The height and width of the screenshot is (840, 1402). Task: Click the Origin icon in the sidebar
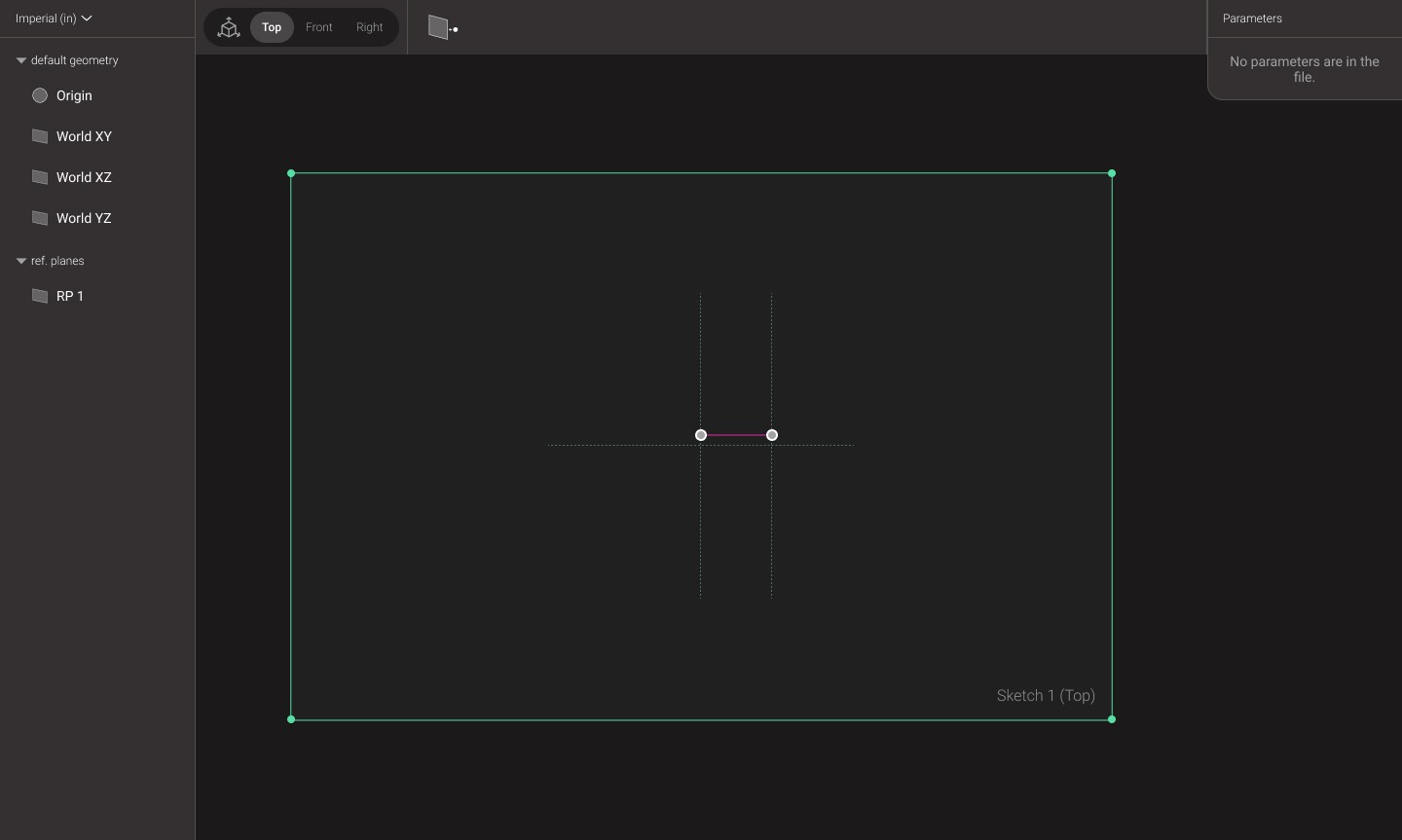40,95
